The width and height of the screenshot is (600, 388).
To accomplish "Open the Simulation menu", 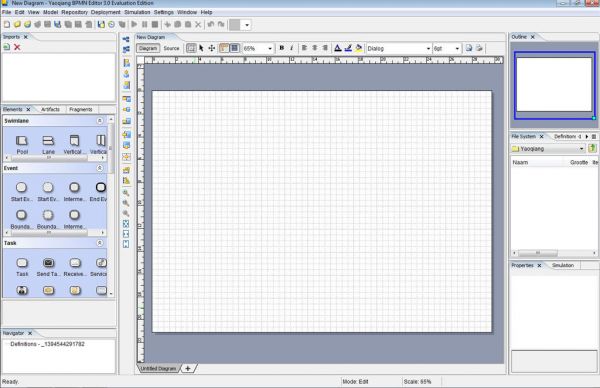I will pos(137,12).
